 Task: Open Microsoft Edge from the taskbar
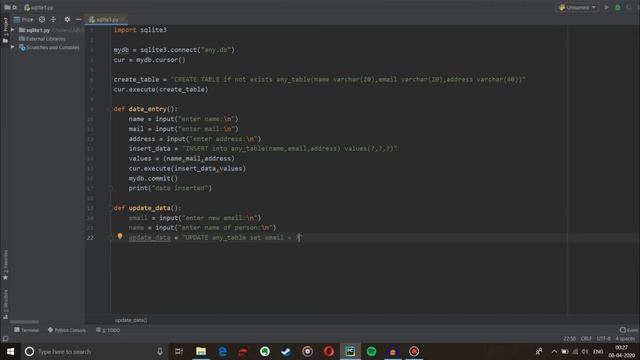pos(222,351)
